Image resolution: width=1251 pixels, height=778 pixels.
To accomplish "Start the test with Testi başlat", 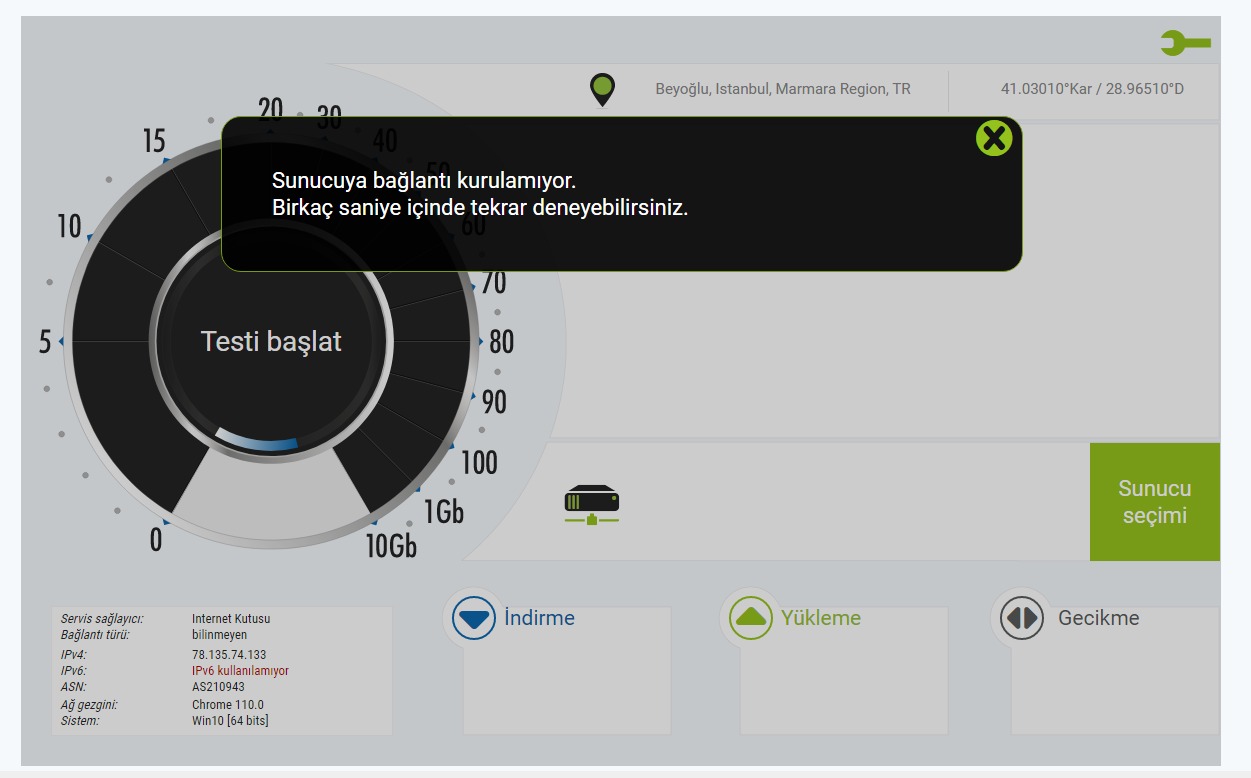I will (x=271, y=341).
